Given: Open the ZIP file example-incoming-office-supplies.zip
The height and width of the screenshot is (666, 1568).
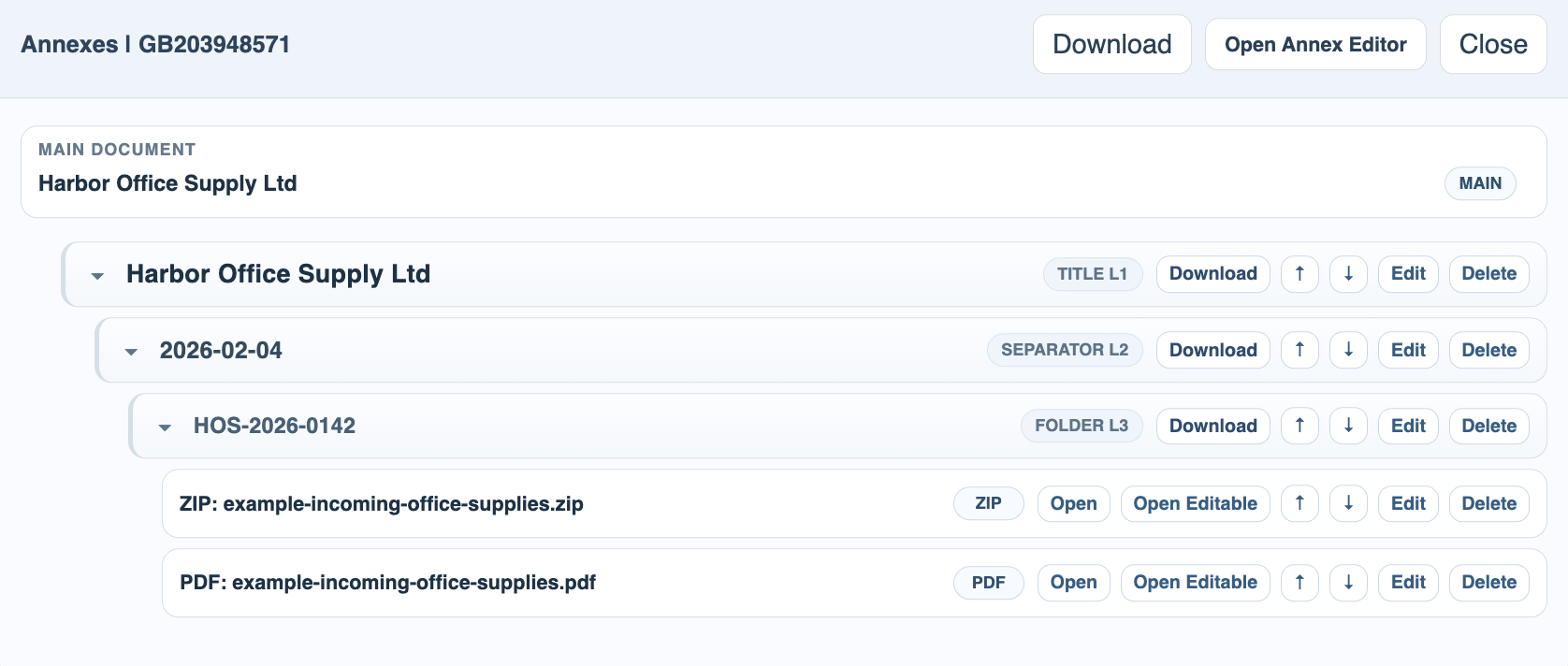Looking at the screenshot, I should (1074, 503).
